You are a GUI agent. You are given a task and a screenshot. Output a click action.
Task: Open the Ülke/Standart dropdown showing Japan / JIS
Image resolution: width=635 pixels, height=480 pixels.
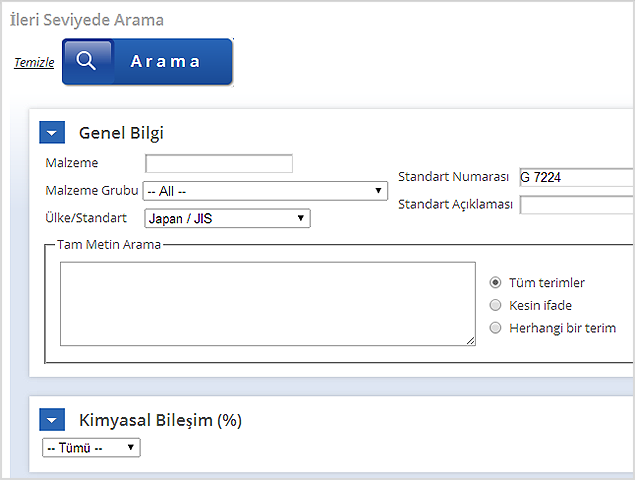coord(227,218)
